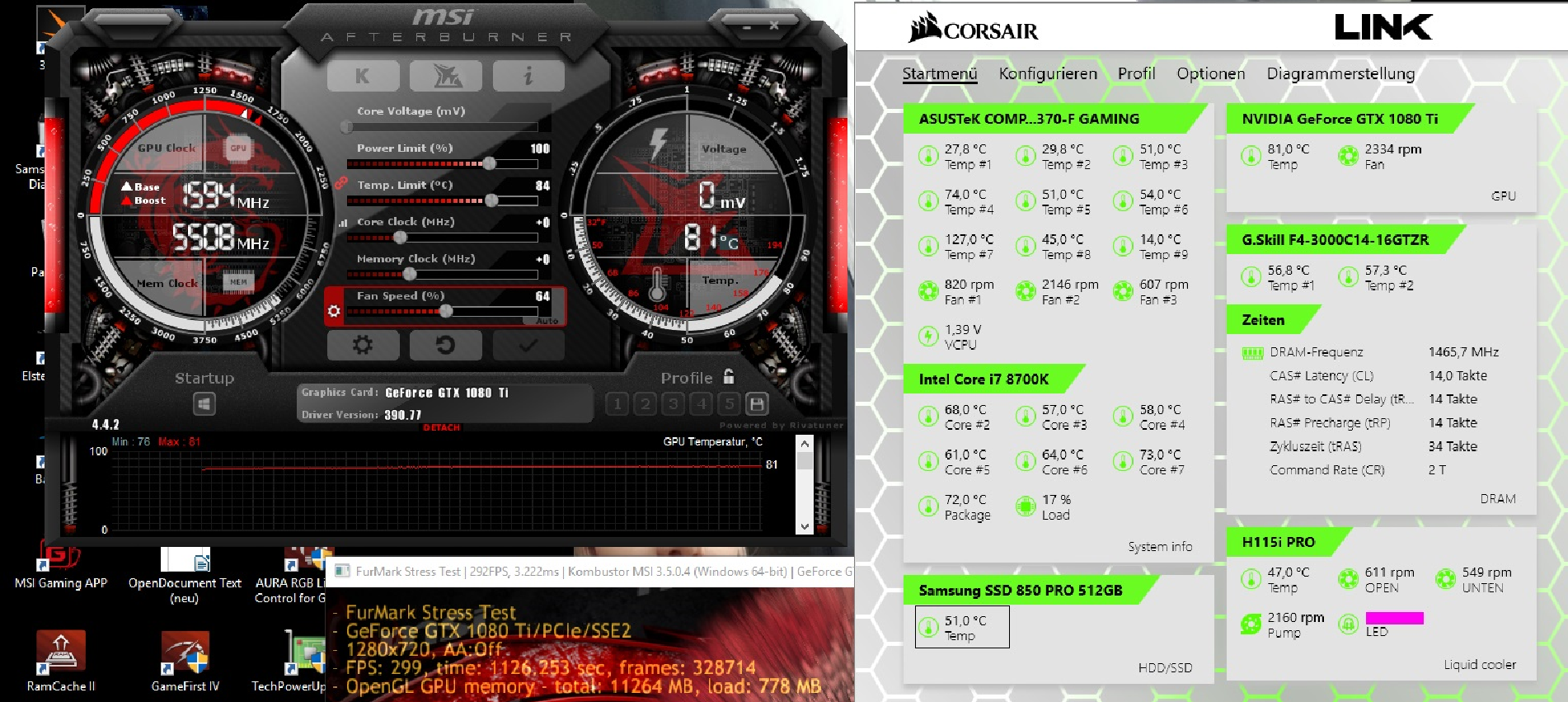The width and height of the screenshot is (1568, 702).
Task: Open the RamCache II desktop shortcut
Action: (x=61, y=662)
